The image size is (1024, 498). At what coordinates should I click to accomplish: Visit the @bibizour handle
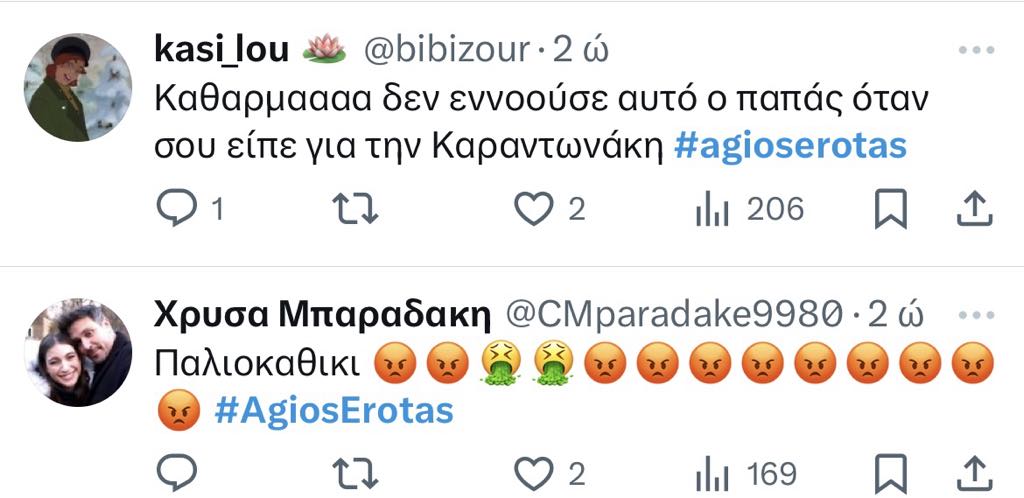[447, 50]
